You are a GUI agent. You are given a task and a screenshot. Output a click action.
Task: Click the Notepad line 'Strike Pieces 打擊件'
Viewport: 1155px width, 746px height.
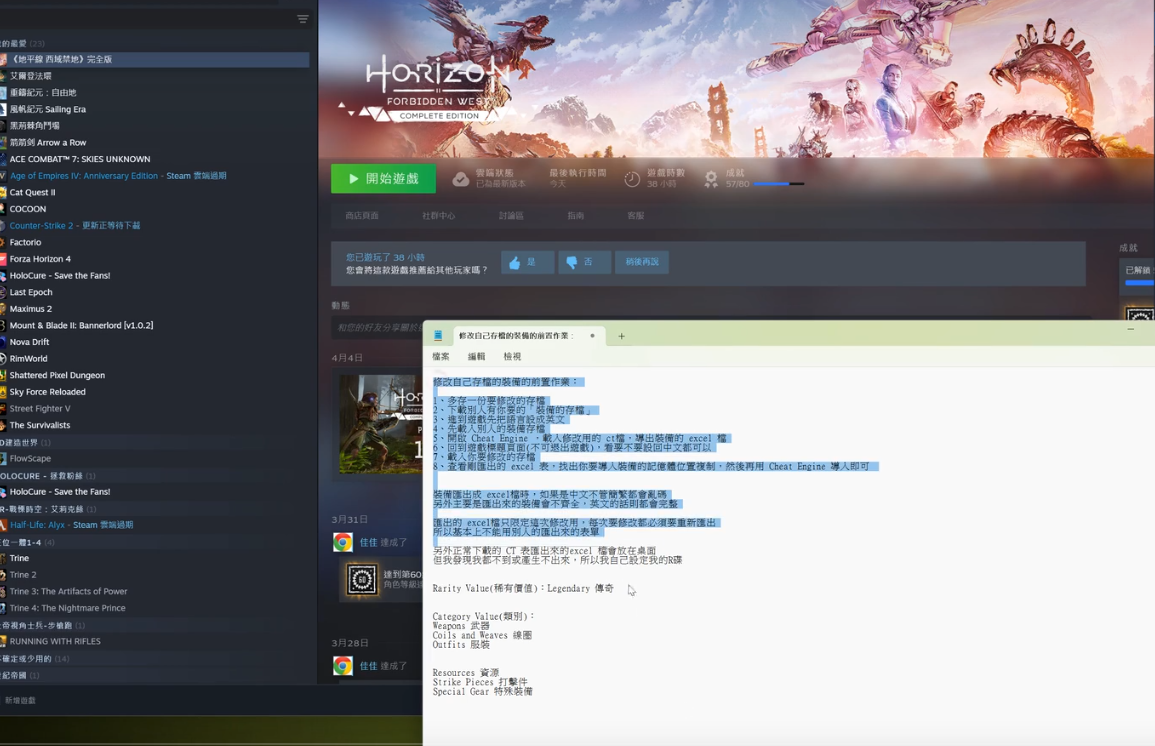click(480, 682)
